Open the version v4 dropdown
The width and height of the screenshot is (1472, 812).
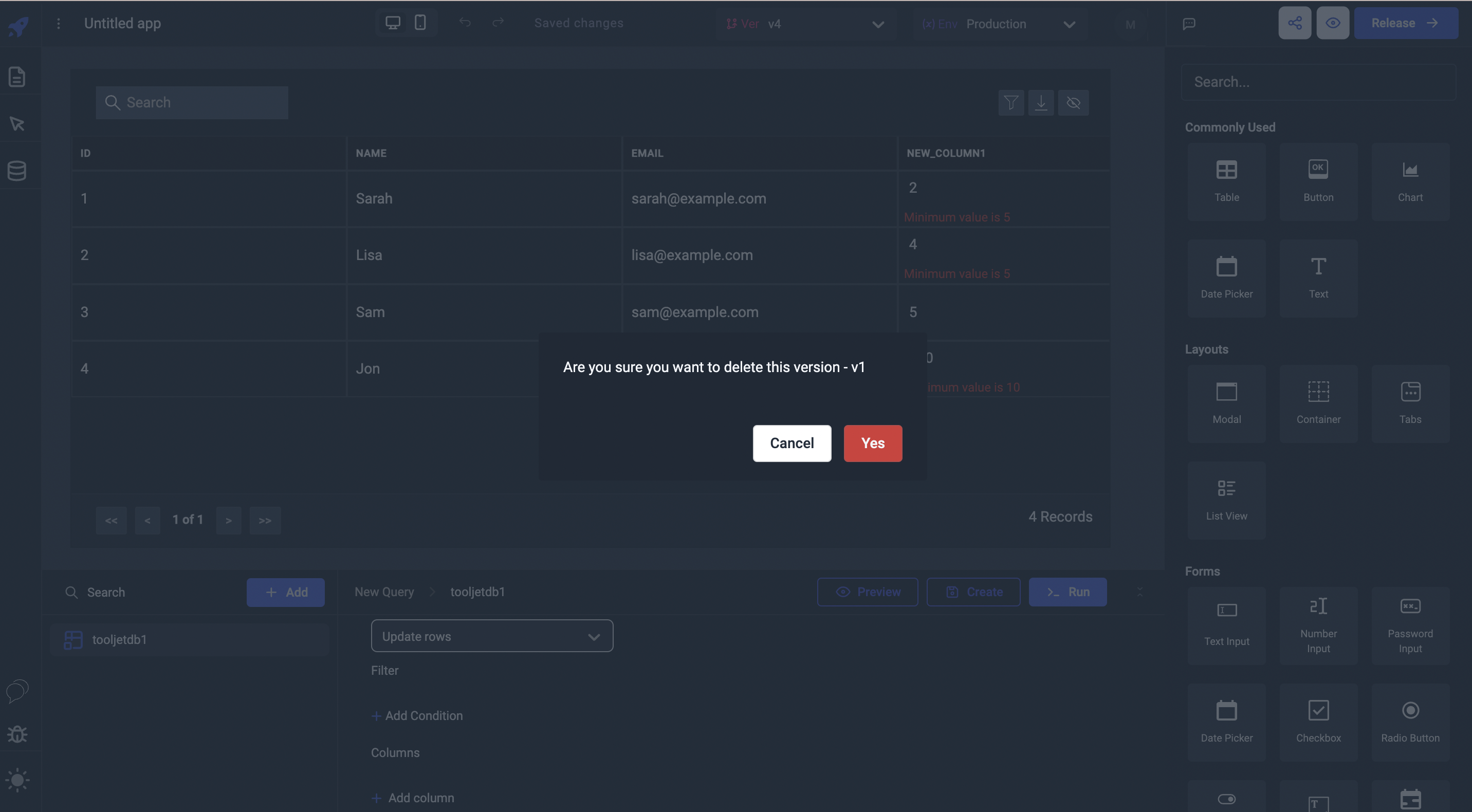878,24
